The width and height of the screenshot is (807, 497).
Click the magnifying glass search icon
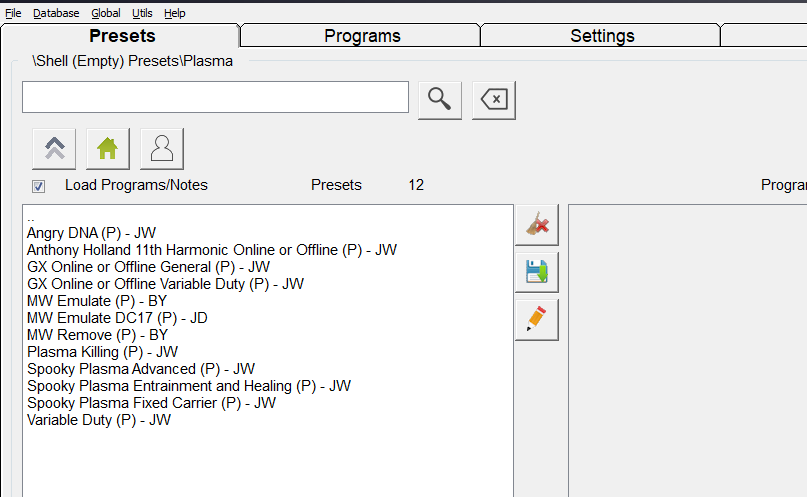click(440, 99)
